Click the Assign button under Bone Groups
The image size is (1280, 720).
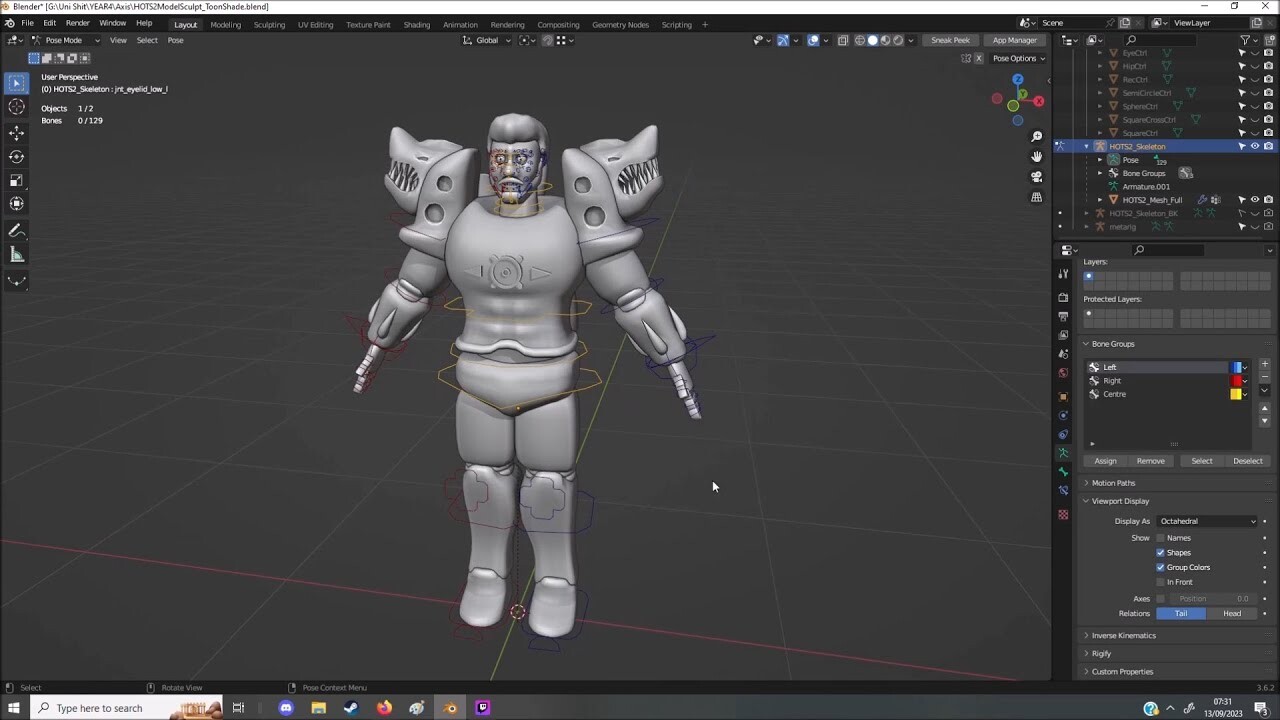1105,461
